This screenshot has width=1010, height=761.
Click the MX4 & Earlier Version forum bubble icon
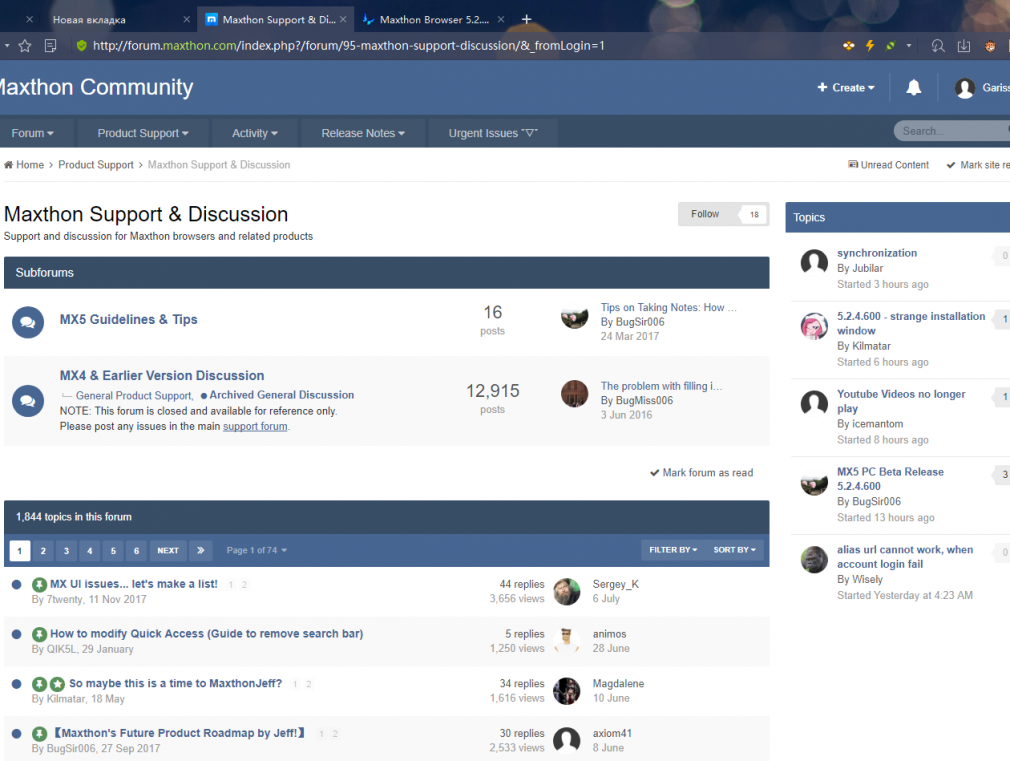click(x=28, y=401)
